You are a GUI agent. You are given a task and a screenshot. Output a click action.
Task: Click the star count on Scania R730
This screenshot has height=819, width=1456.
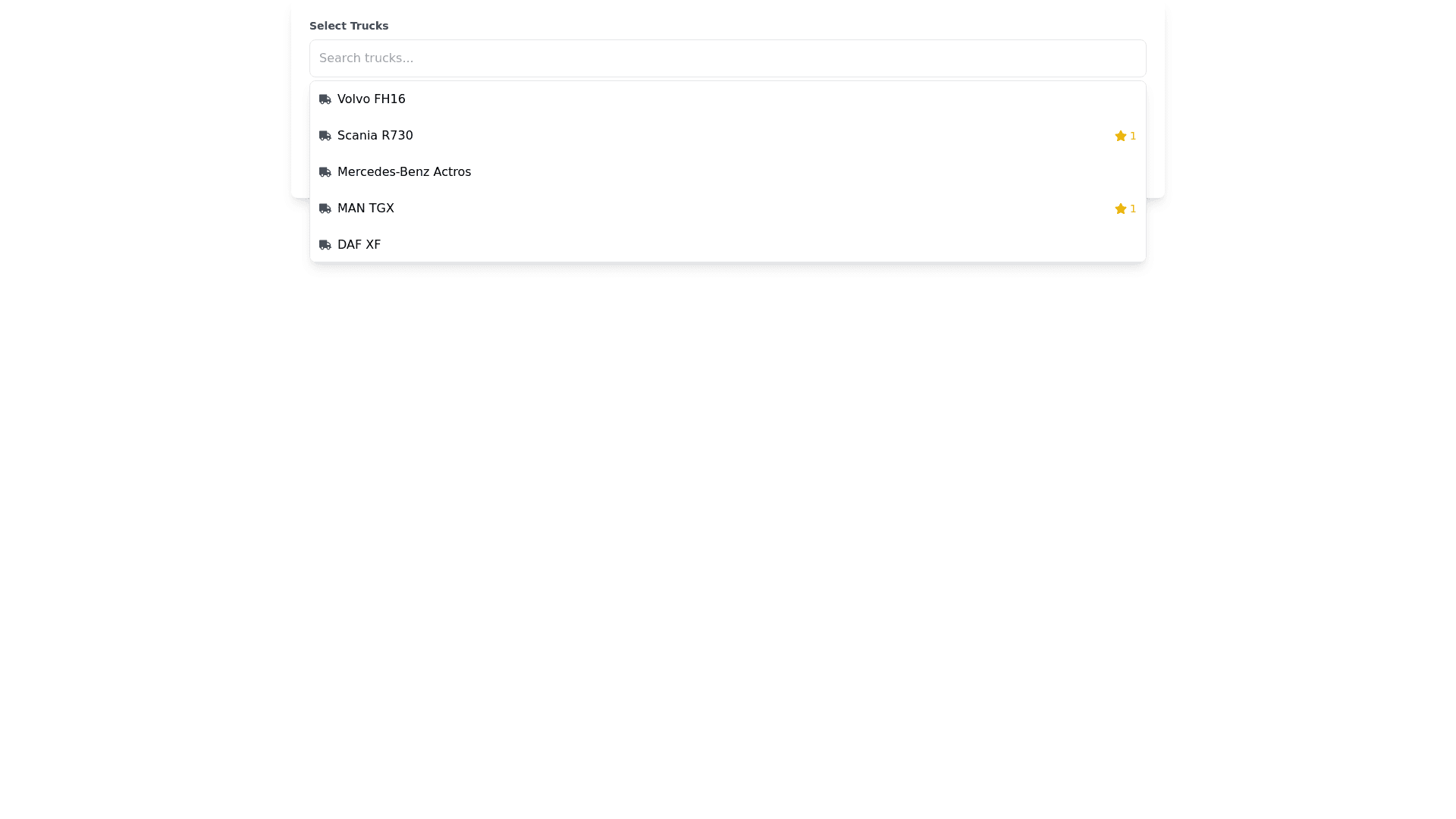click(1133, 136)
